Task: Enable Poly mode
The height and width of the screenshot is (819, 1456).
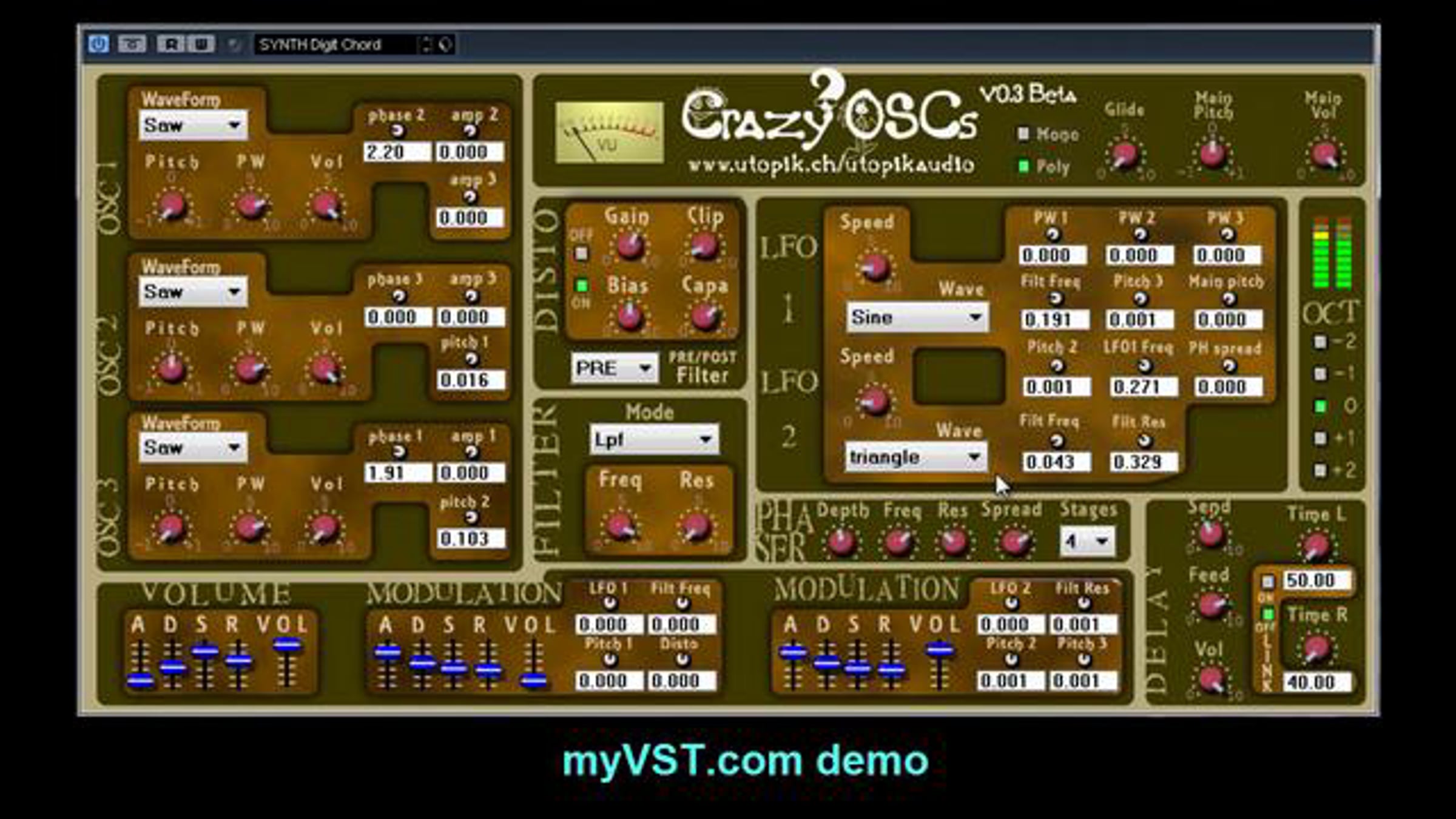Action: (x=1023, y=166)
